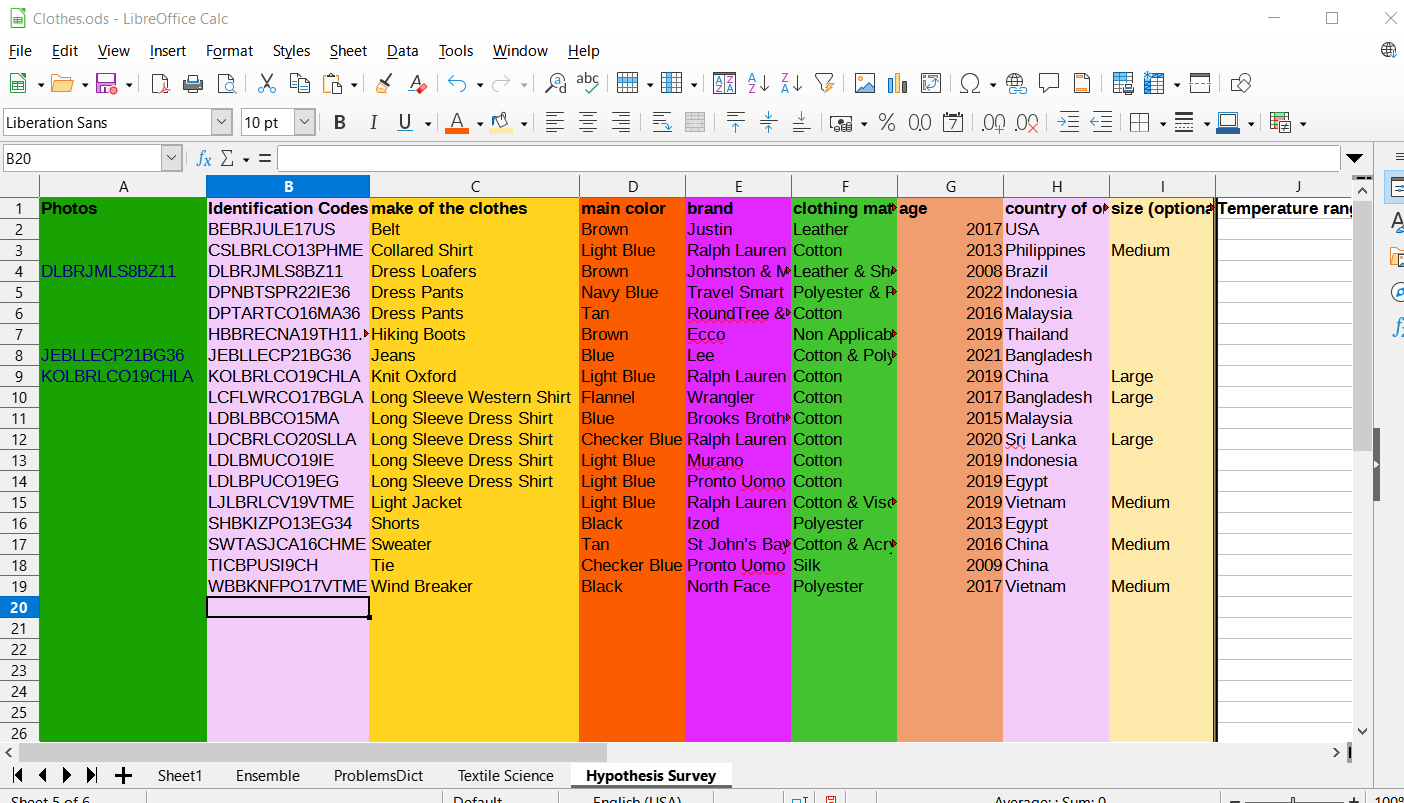Open the font name dropdown
The width and height of the screenshot is (1404, 803).
point(222,123)
